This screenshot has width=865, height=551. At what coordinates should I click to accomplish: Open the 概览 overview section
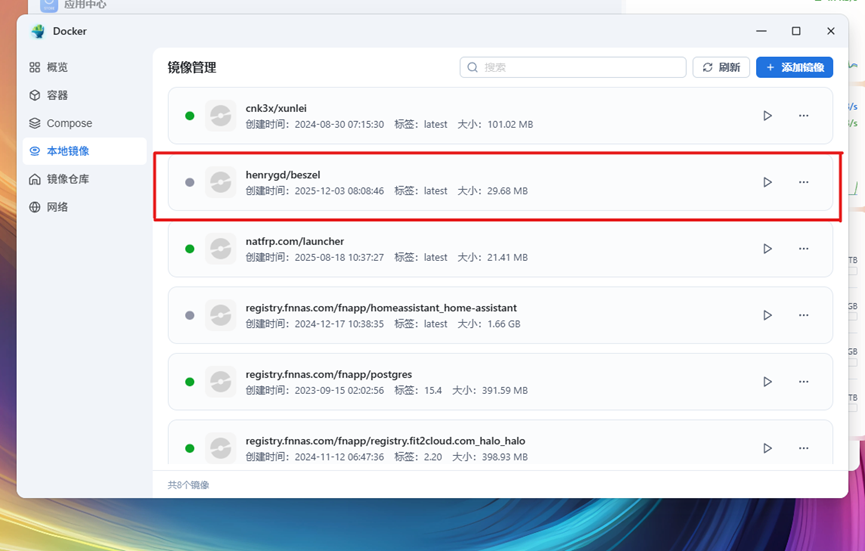point(84,67)
